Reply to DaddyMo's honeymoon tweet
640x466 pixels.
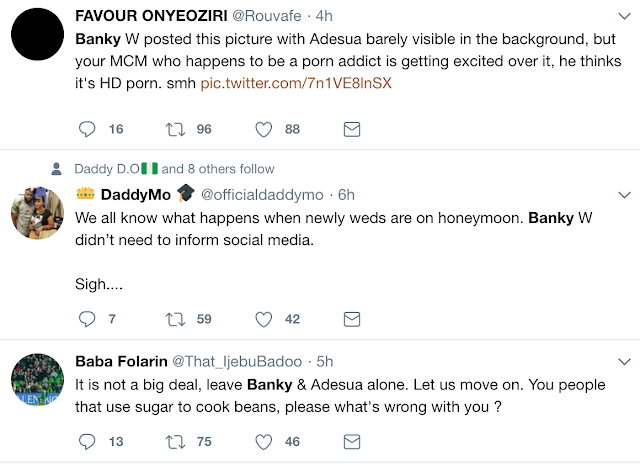point(87,320)
